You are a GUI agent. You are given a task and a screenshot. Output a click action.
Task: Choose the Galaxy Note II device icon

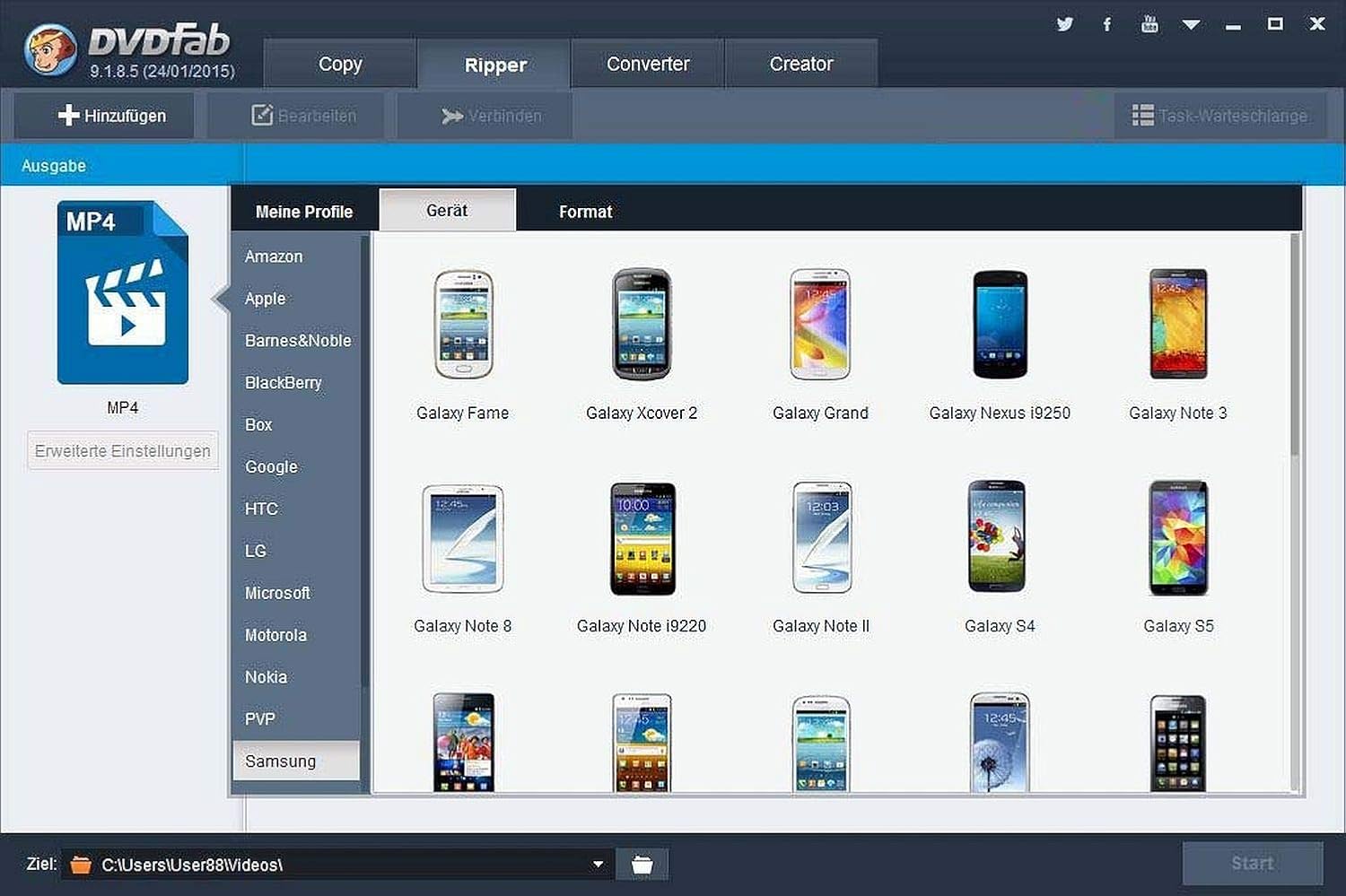820,538
